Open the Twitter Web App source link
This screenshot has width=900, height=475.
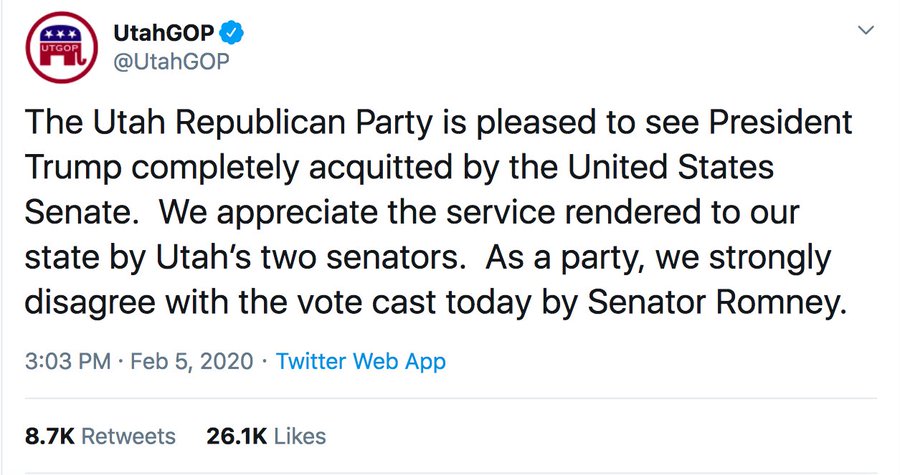pyautogui.click(x=360, y=361)
